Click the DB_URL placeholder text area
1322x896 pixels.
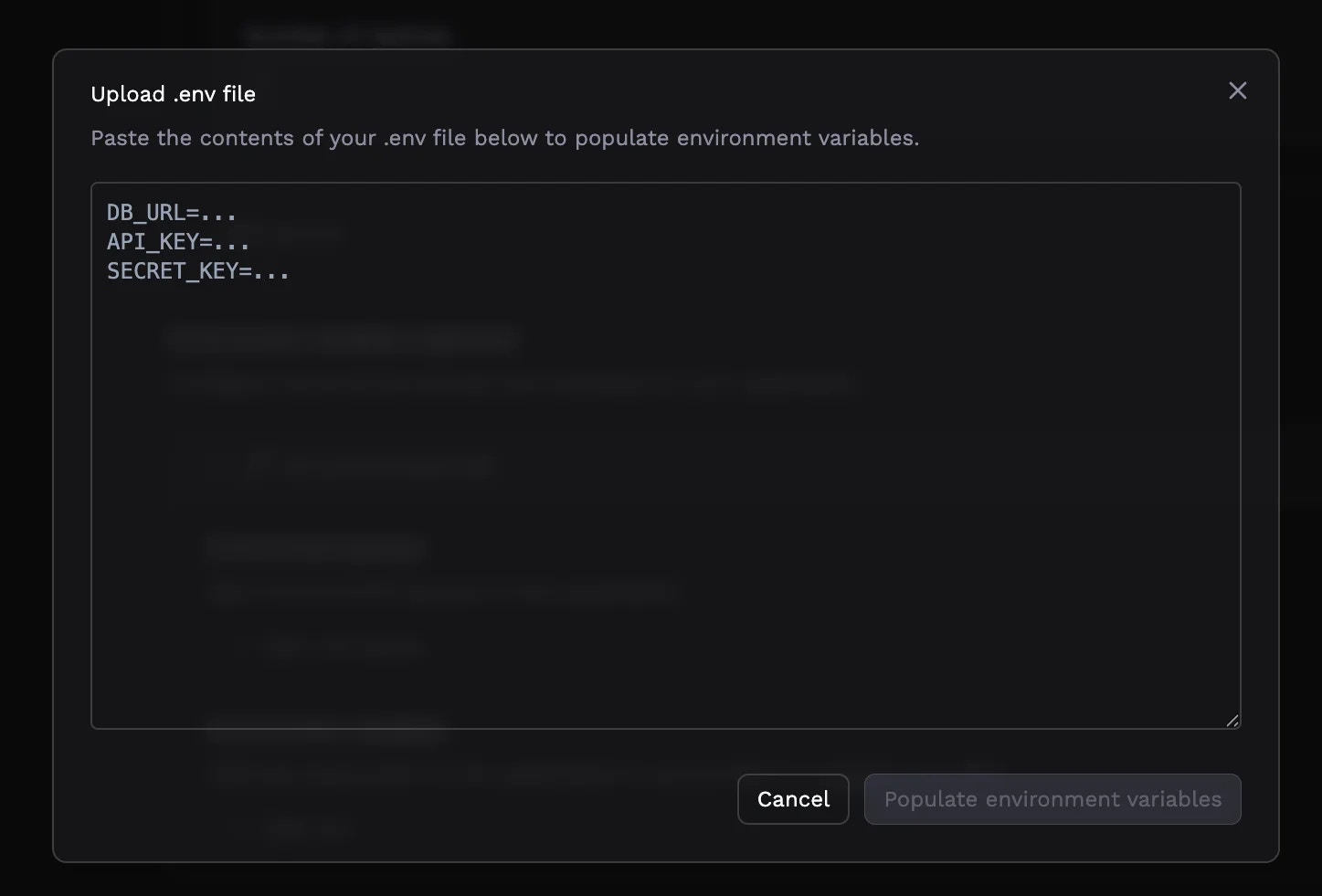170,212
